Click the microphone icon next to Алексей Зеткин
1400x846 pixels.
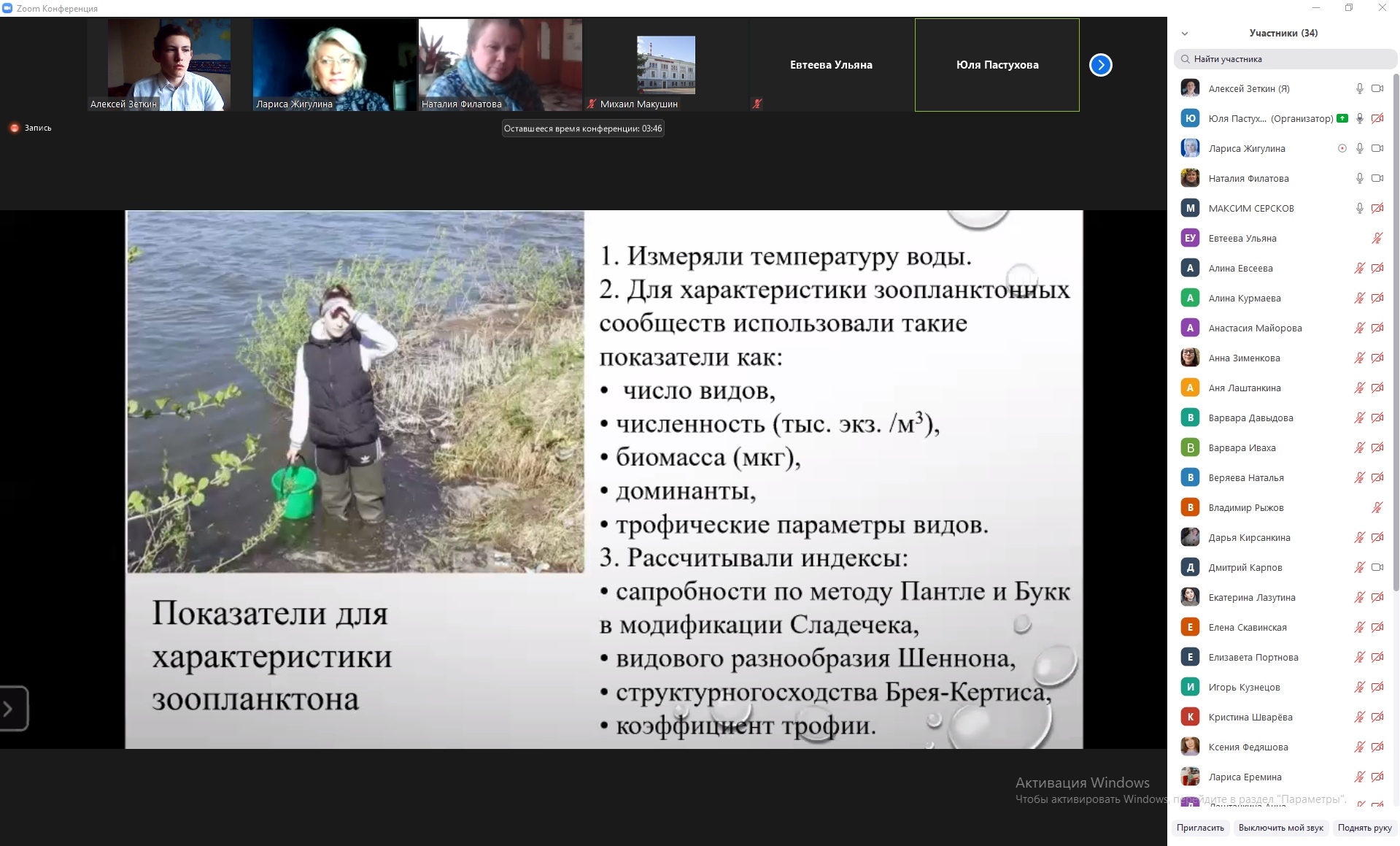point(1359,88)
